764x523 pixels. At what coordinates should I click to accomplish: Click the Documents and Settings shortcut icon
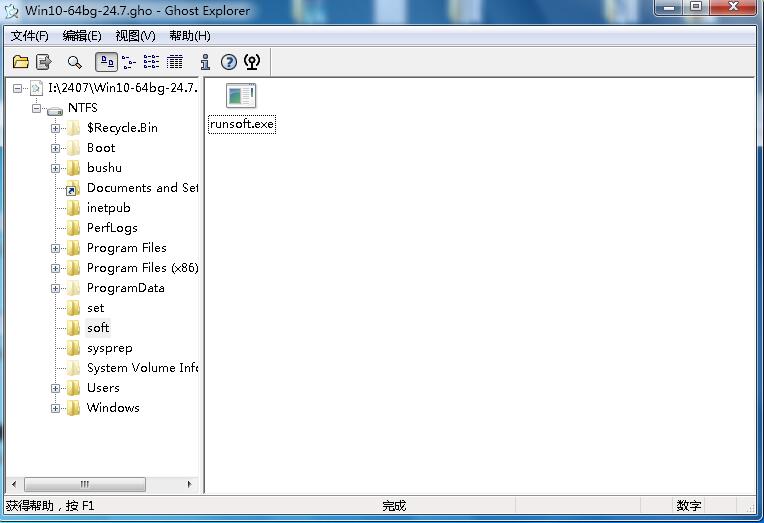point(73,188)
